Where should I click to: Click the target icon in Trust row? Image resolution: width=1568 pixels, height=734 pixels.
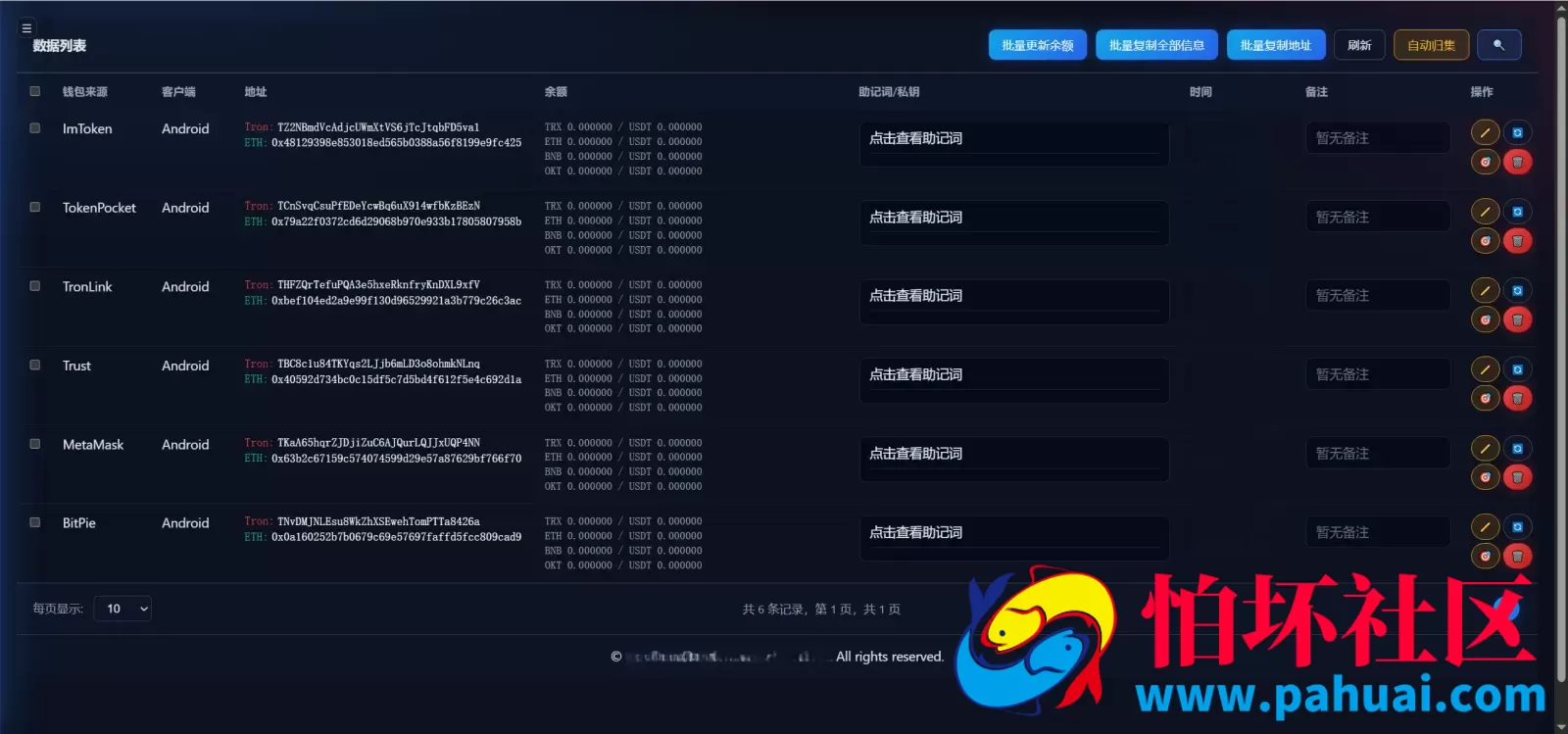point(1485,399)
